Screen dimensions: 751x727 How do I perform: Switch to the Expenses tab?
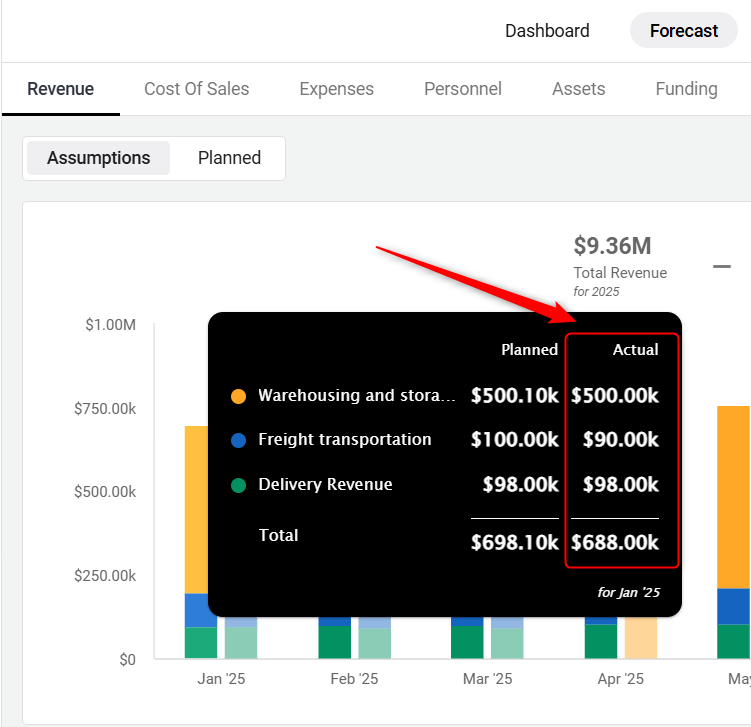click(x=336, y=89)
